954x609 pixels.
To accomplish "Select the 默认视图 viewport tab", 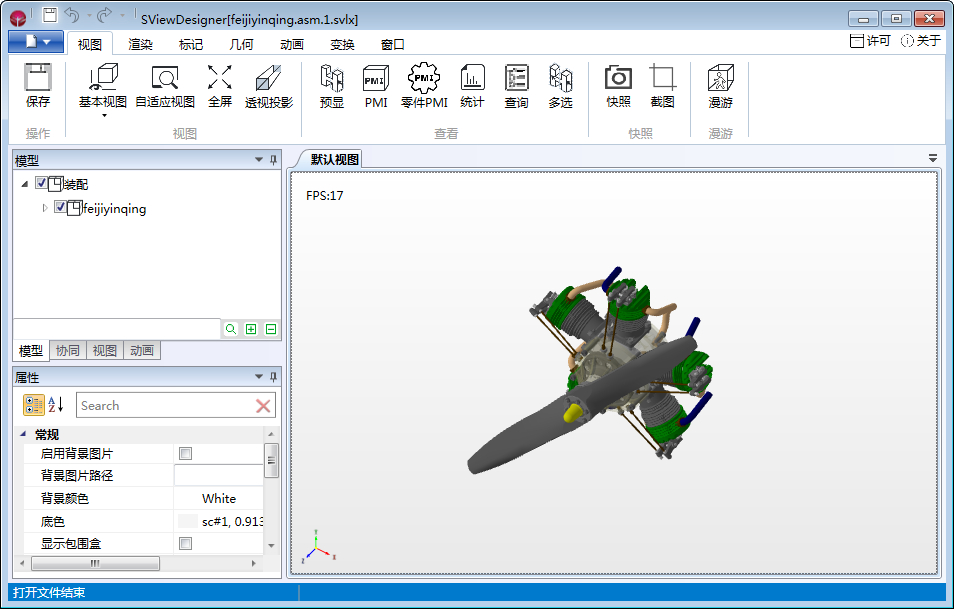I will [x=334, y=159].
